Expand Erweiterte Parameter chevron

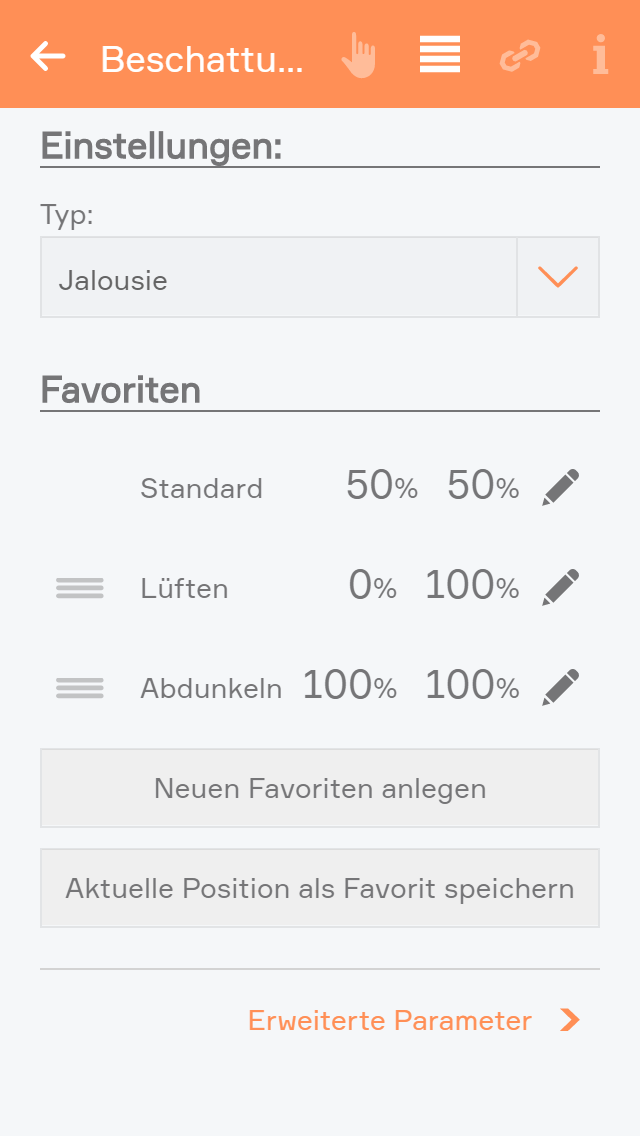pos(570,1020)
